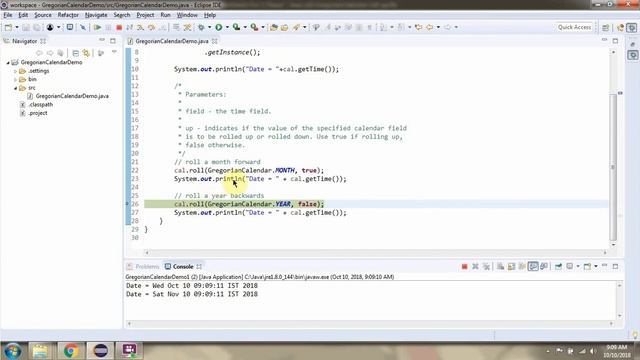Viewport: 640px width, 360px height.
Task: Open the Refactor menu
Action: tap(68, 15)
